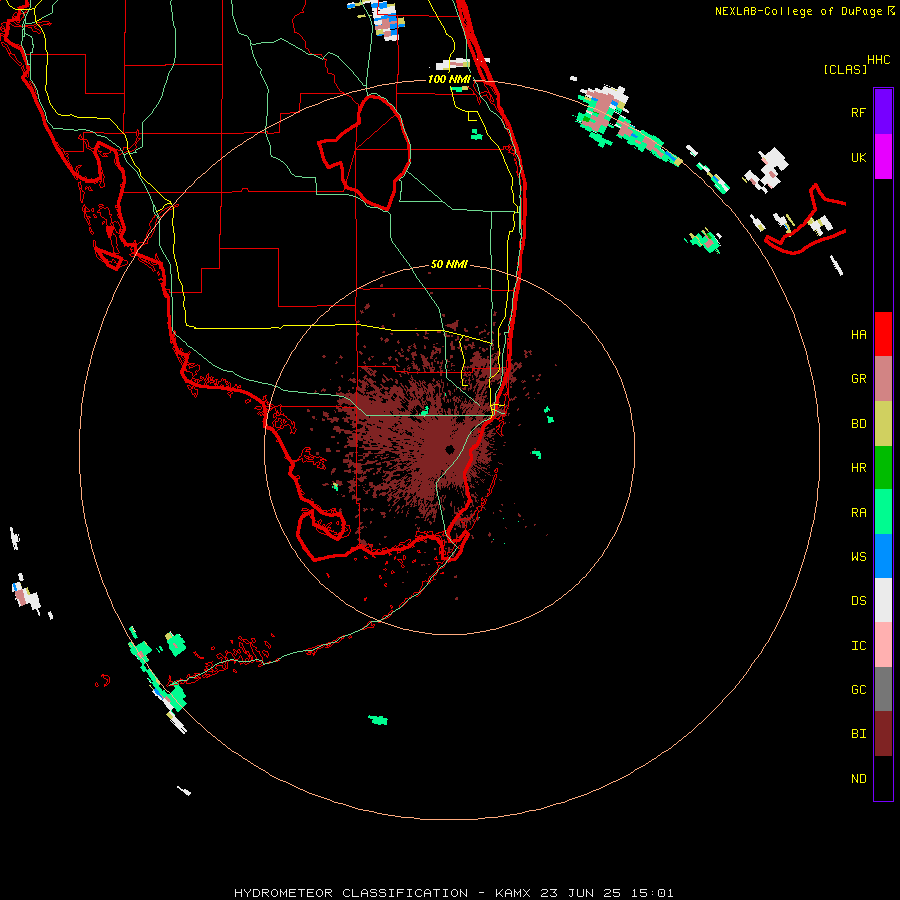Click the WS legend label
This screenshot has width=900, height=900.
[858, 557]
